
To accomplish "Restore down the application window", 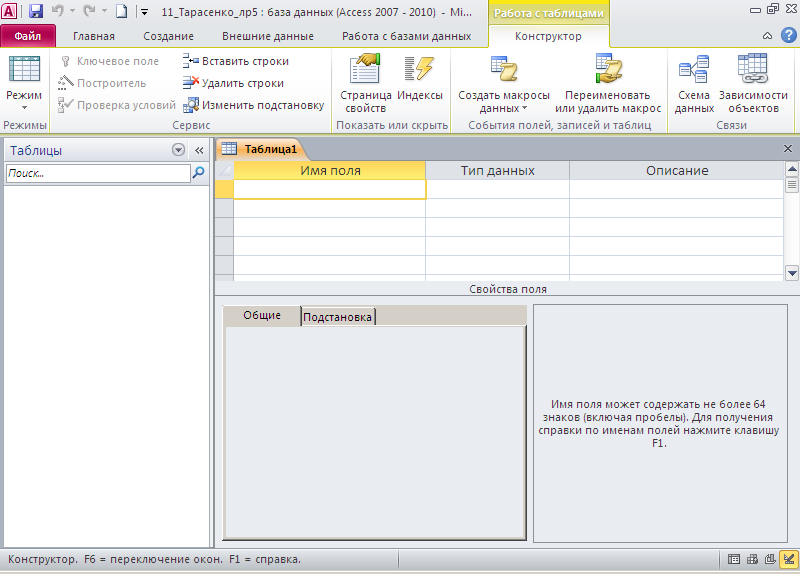I will 773,9.
